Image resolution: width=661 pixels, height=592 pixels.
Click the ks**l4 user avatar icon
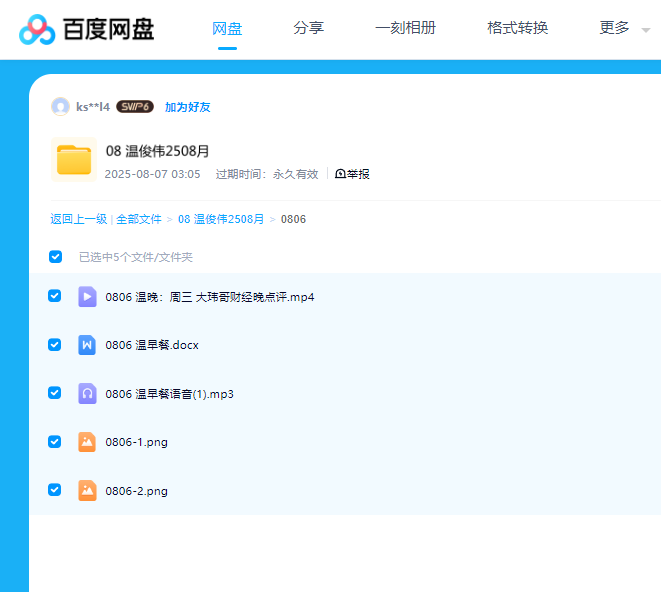[60, 107]
